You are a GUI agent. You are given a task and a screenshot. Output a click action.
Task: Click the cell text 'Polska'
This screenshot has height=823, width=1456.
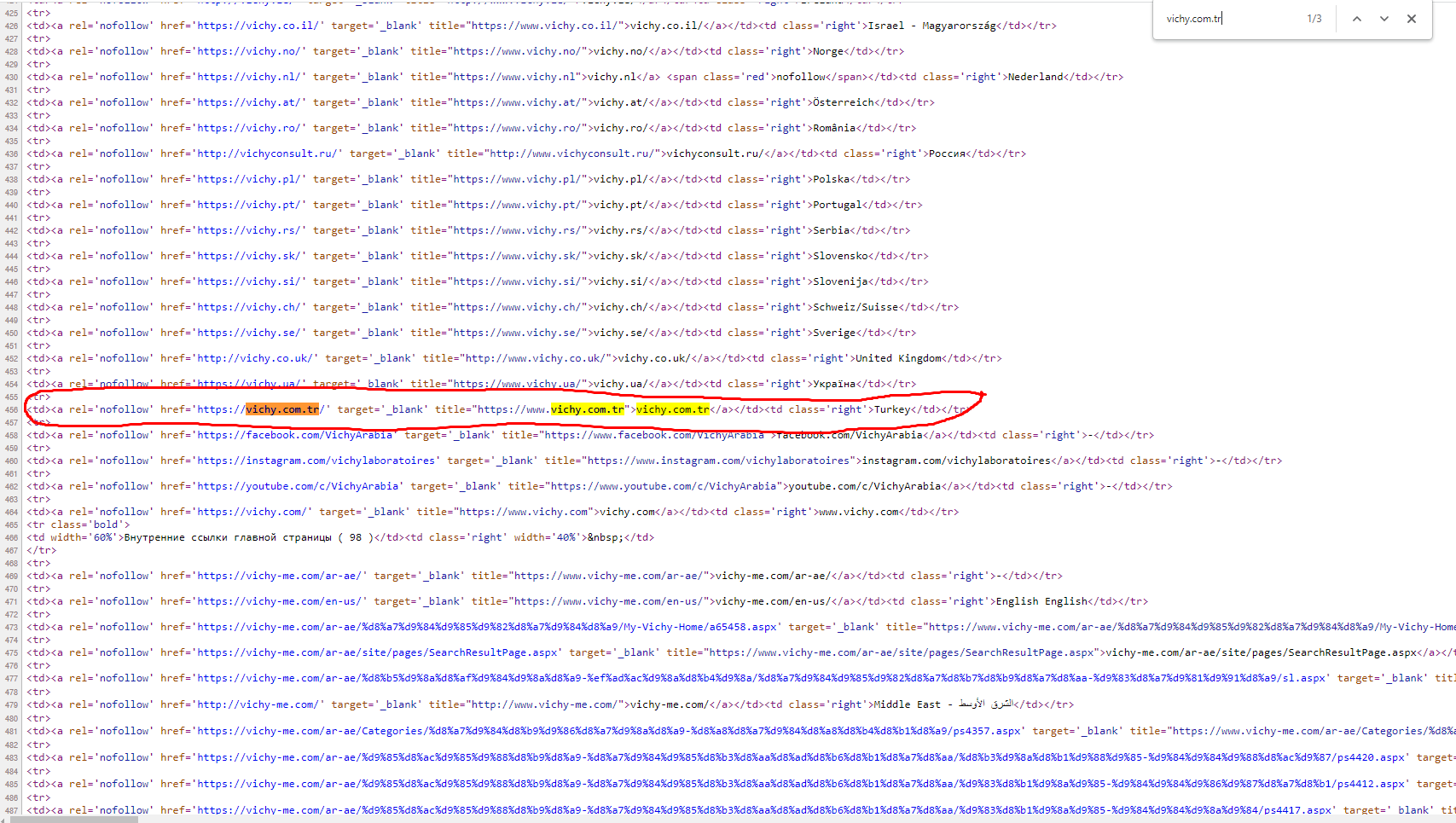[832, 179]
